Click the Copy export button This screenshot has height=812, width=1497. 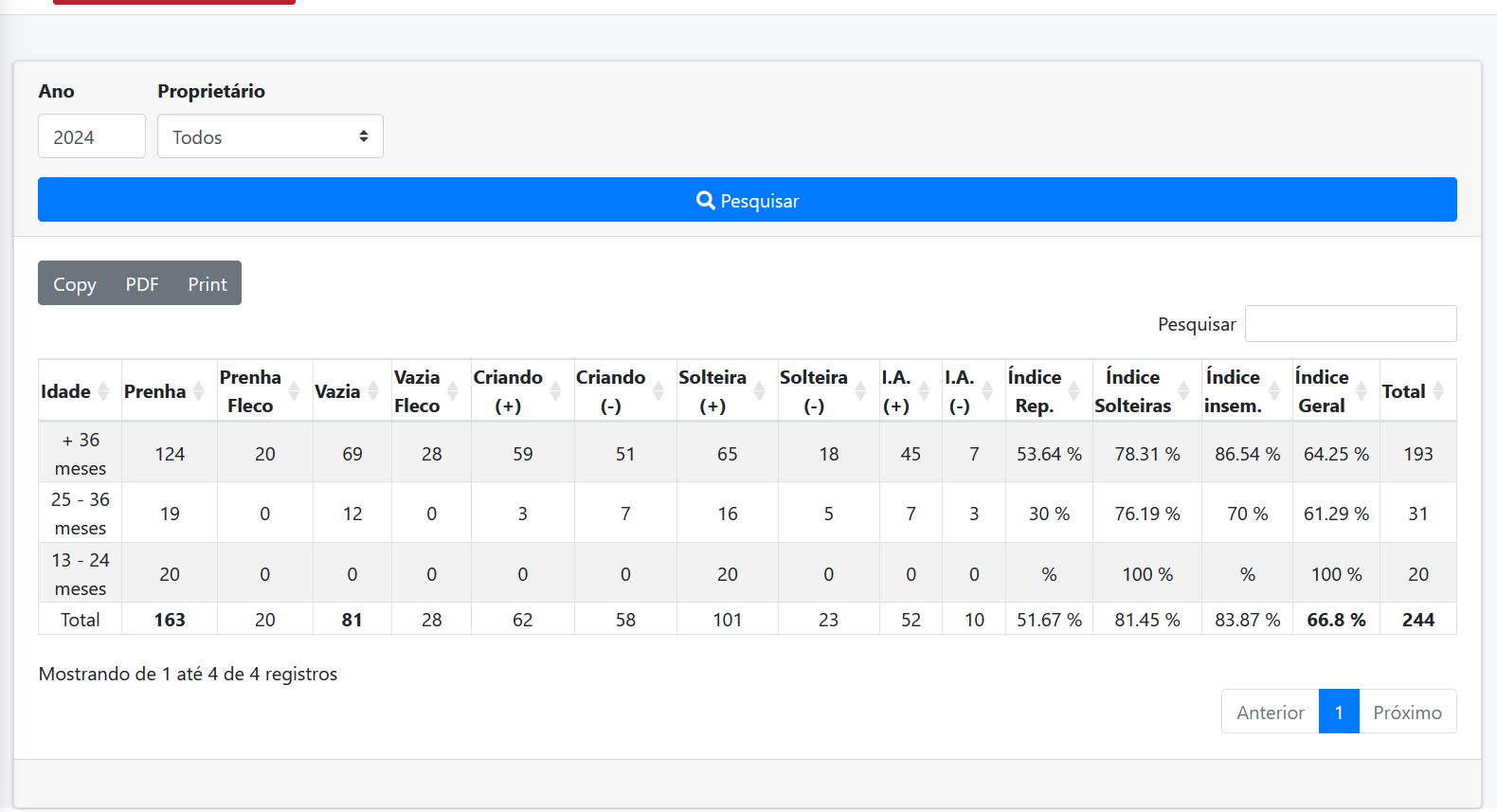coord(75,283)
